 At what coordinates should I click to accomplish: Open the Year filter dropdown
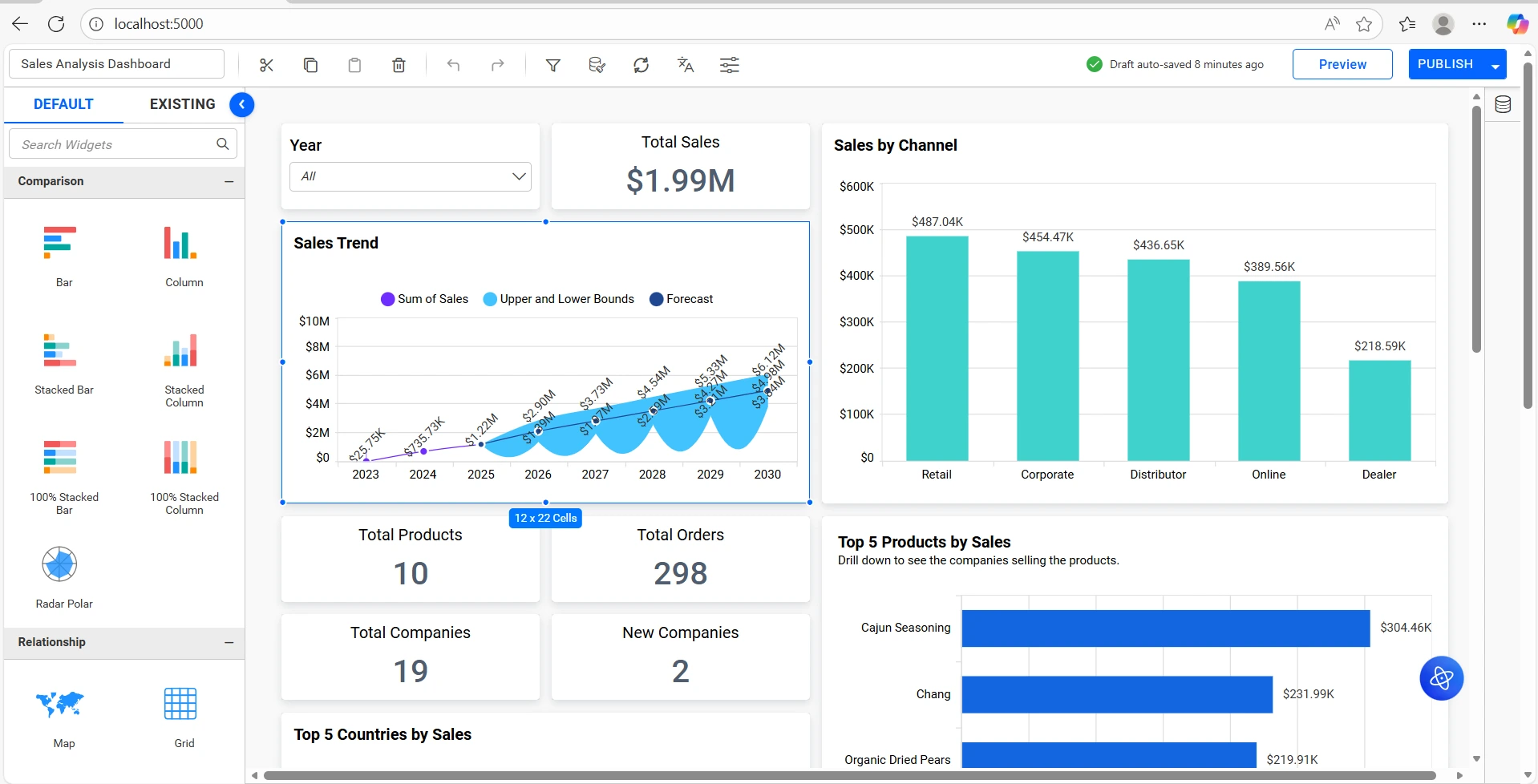[411, 176]
